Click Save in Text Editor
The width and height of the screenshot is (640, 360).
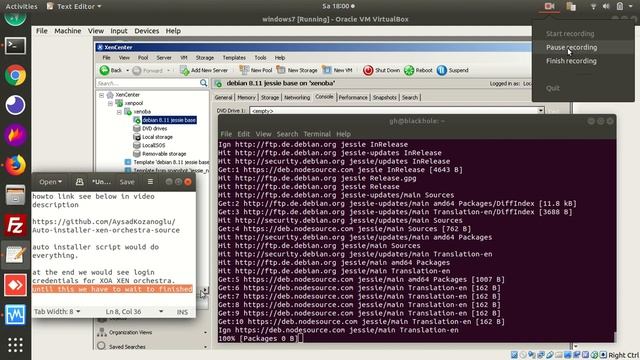point(127,182)
